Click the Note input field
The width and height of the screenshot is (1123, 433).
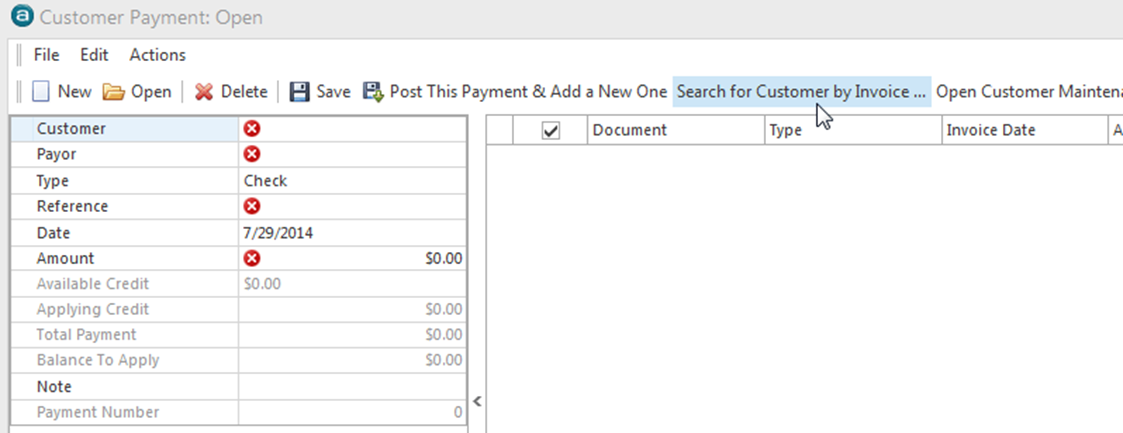tap(351, 387)
